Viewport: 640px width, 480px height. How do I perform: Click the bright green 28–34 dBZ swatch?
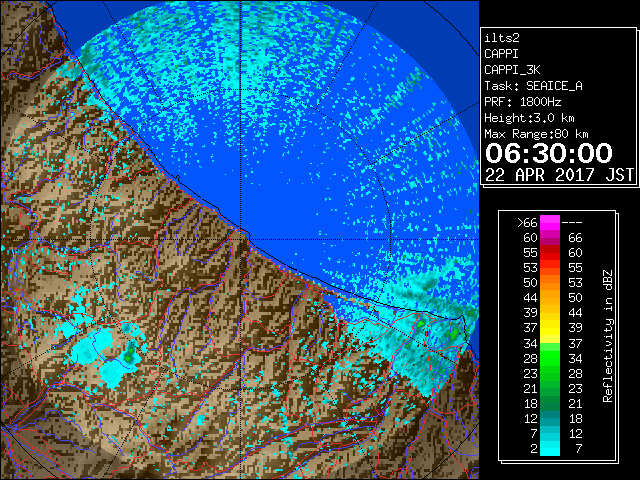[x=550, y=358]
